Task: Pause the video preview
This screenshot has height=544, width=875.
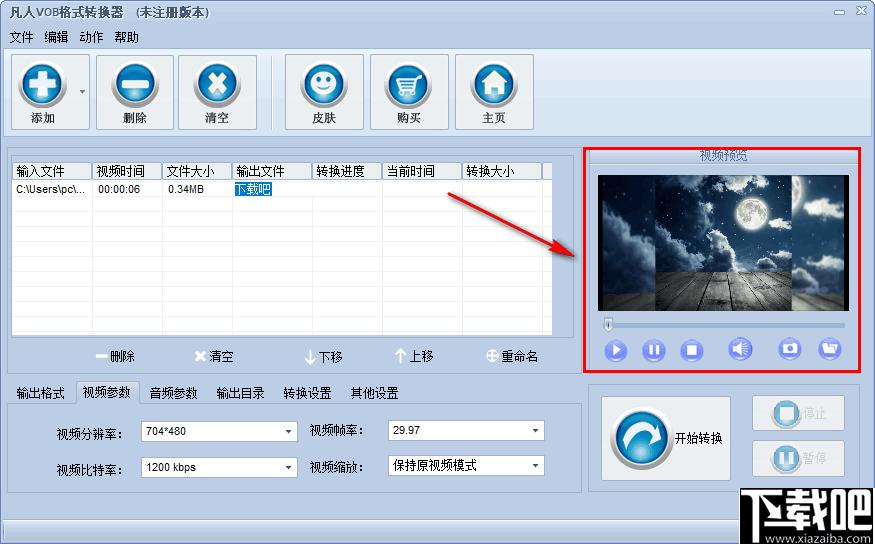Action: coord(653,350)
